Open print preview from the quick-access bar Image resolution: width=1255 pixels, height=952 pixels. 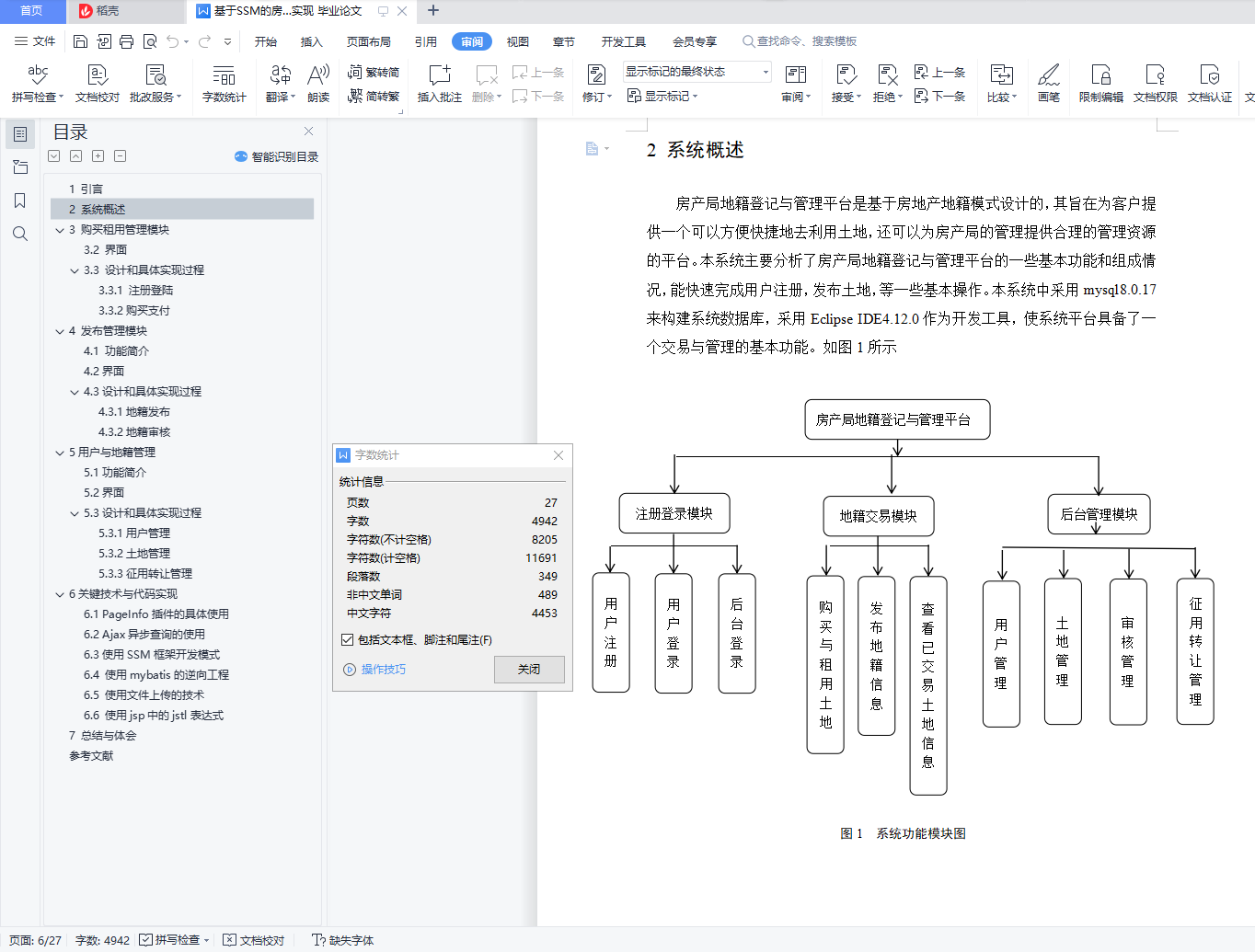pyautogui.click(x=149, y=41)
